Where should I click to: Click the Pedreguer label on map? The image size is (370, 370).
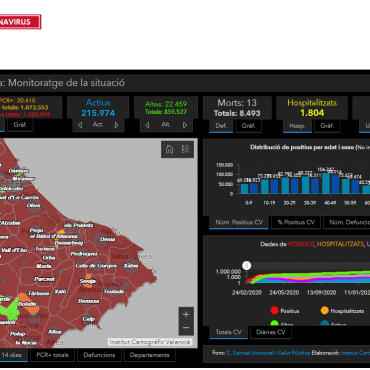pos(84,254)
